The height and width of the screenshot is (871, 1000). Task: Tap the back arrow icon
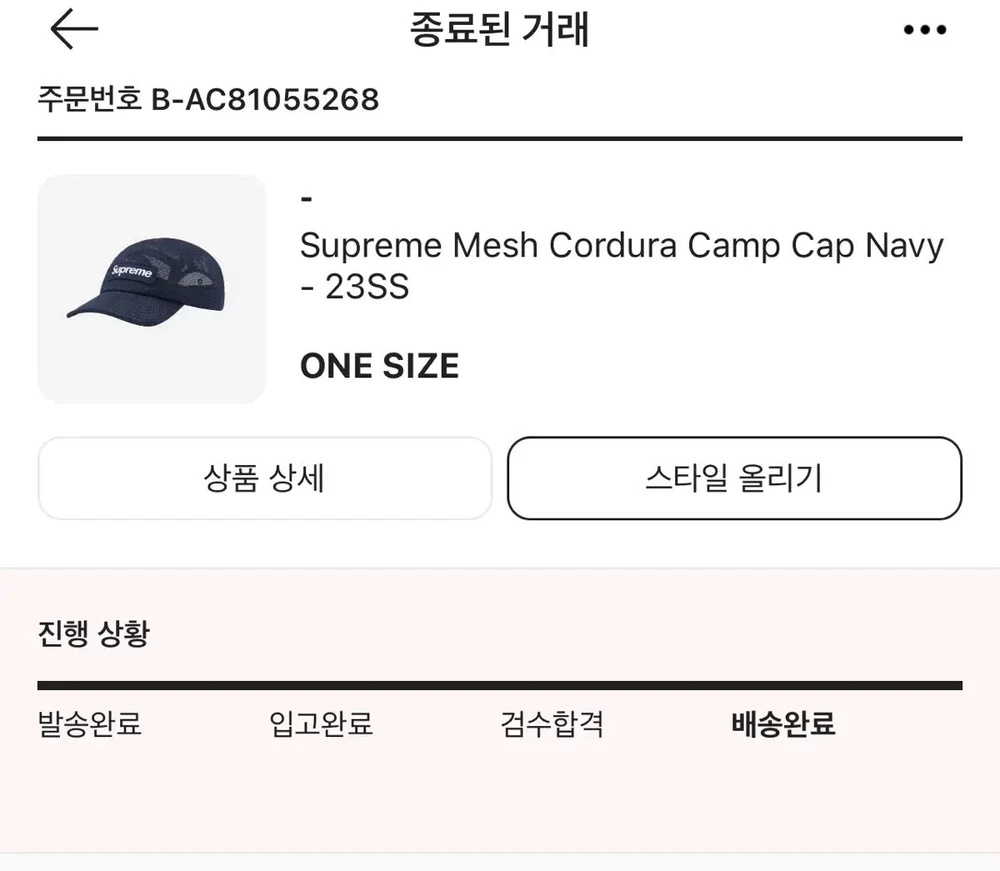tap(74, 30)
